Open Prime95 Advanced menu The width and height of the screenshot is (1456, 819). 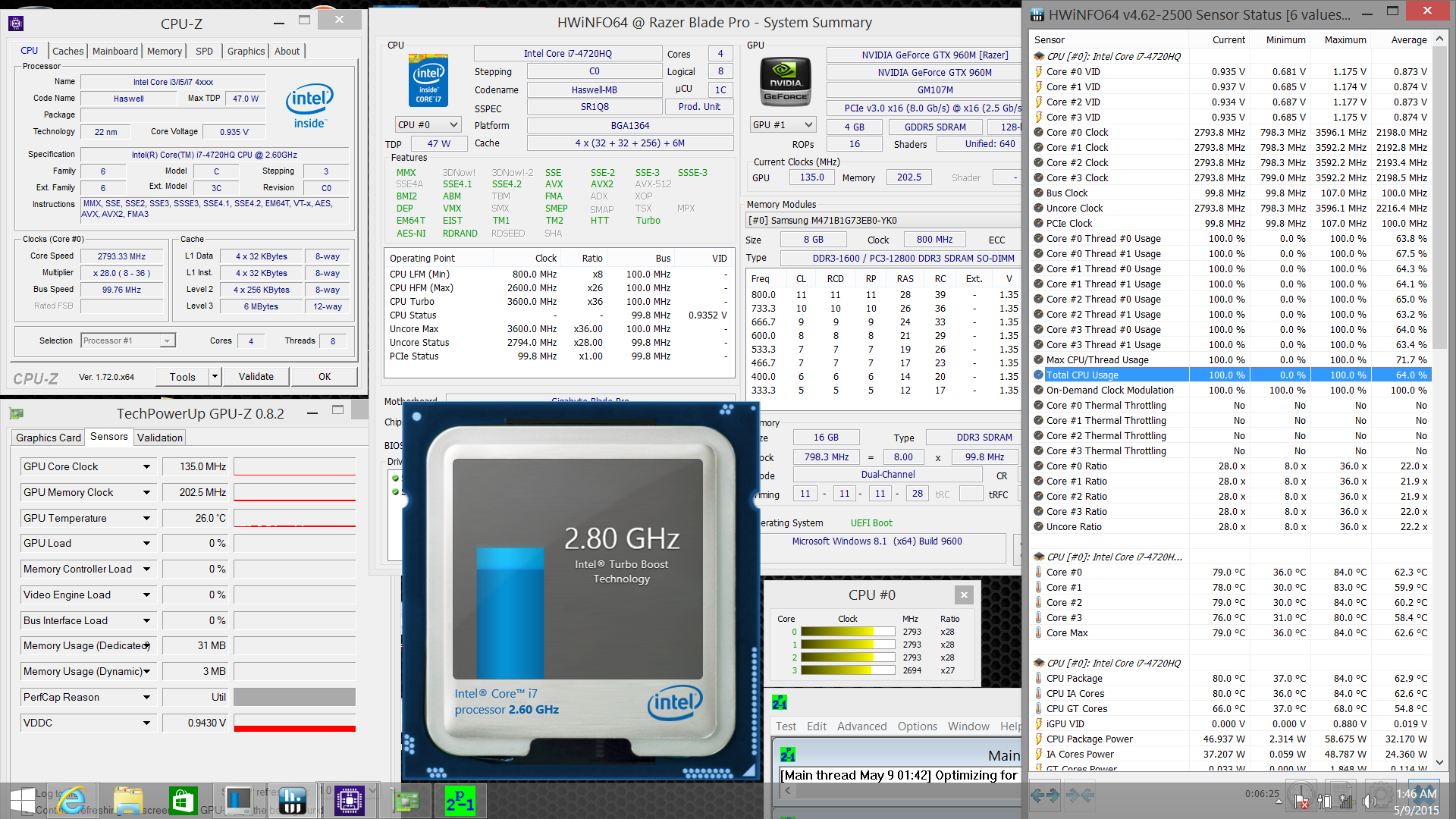click(861, 726)
